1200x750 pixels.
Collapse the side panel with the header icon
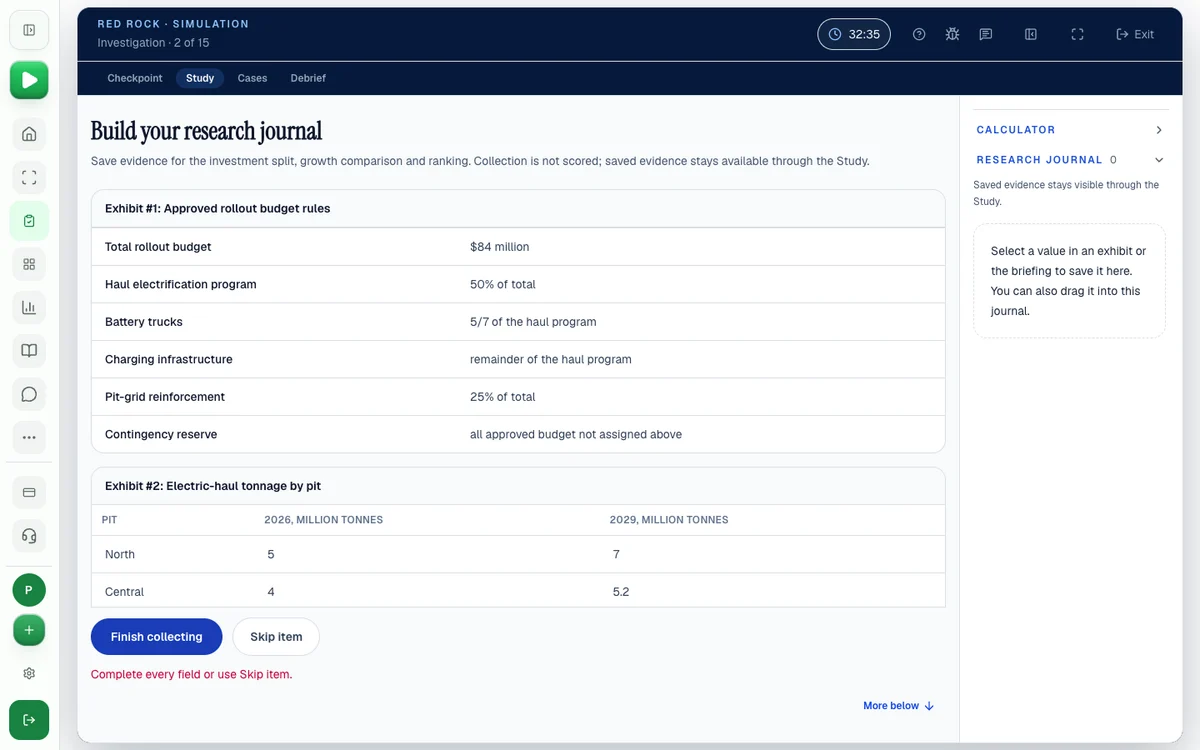(x=1031, y=34)
